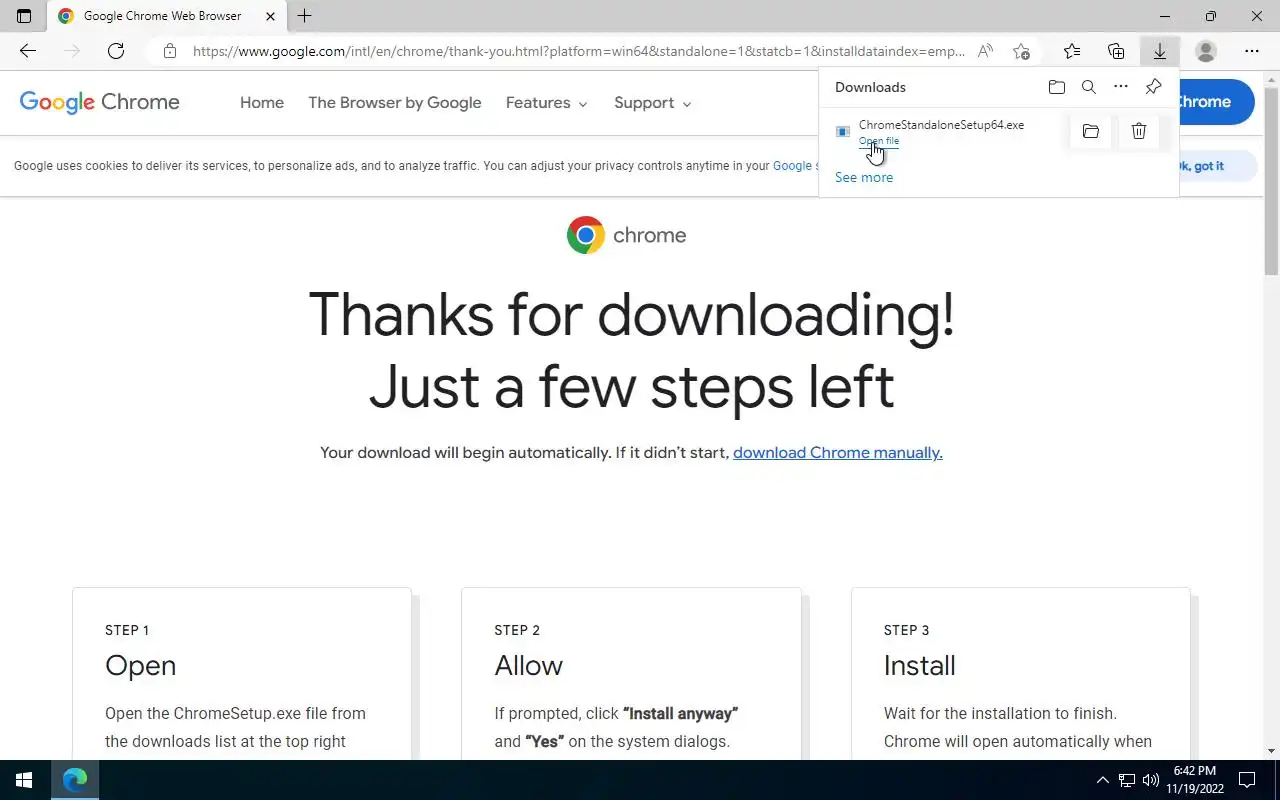Viewport: 1280px width, 800px height.
Task: Click the Windows Start button
Action: tap(24, 780)
